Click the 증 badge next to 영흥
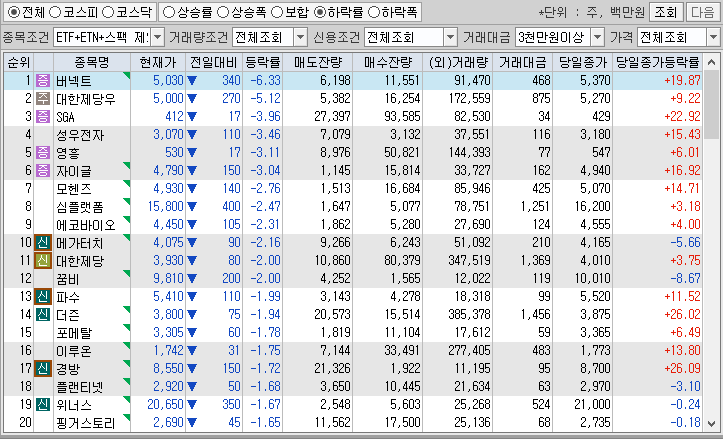Screen dimensions: 723x439 point(43,153)
